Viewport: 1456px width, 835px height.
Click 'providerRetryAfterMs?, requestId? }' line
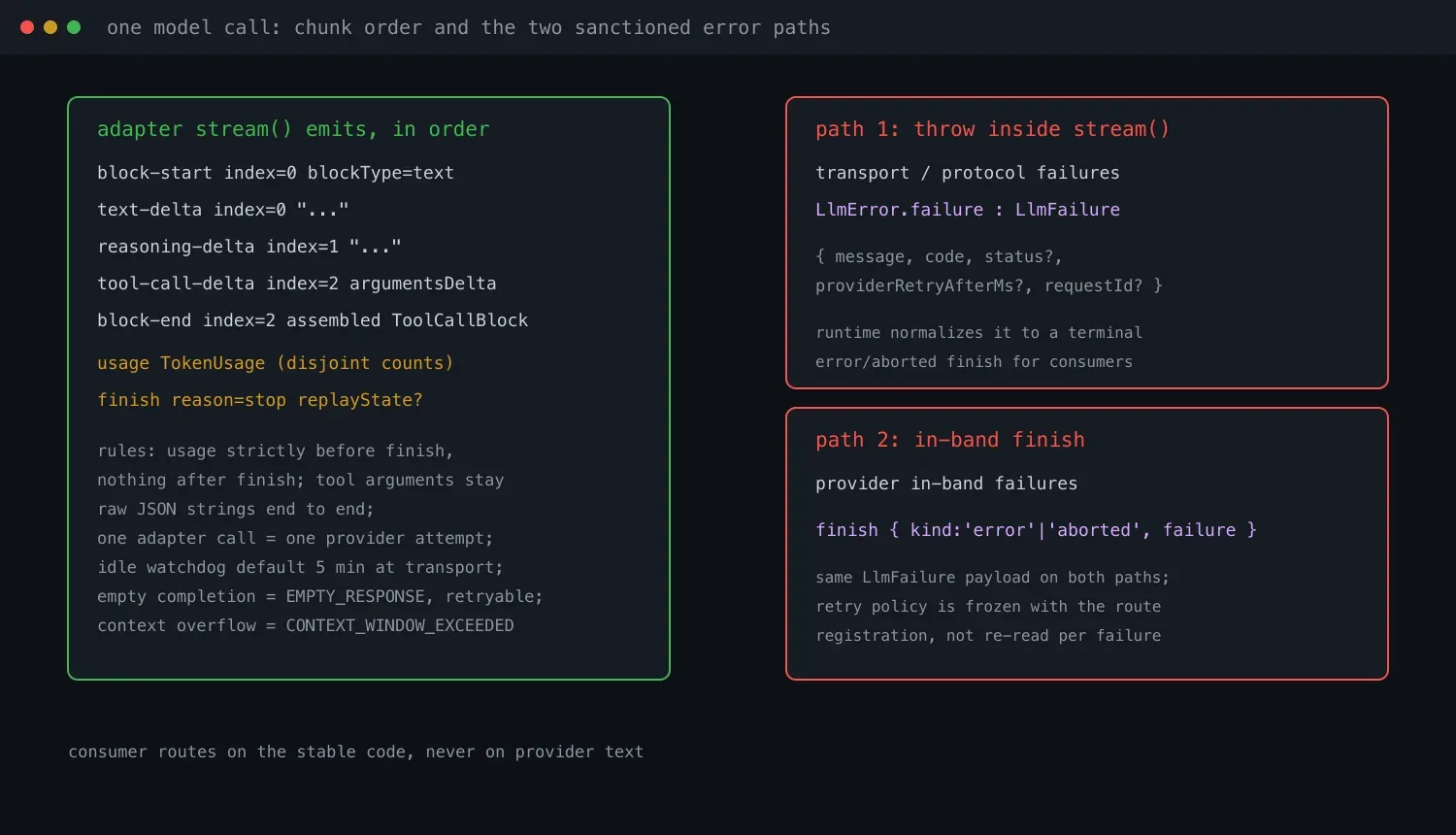(x=989, y=285)
